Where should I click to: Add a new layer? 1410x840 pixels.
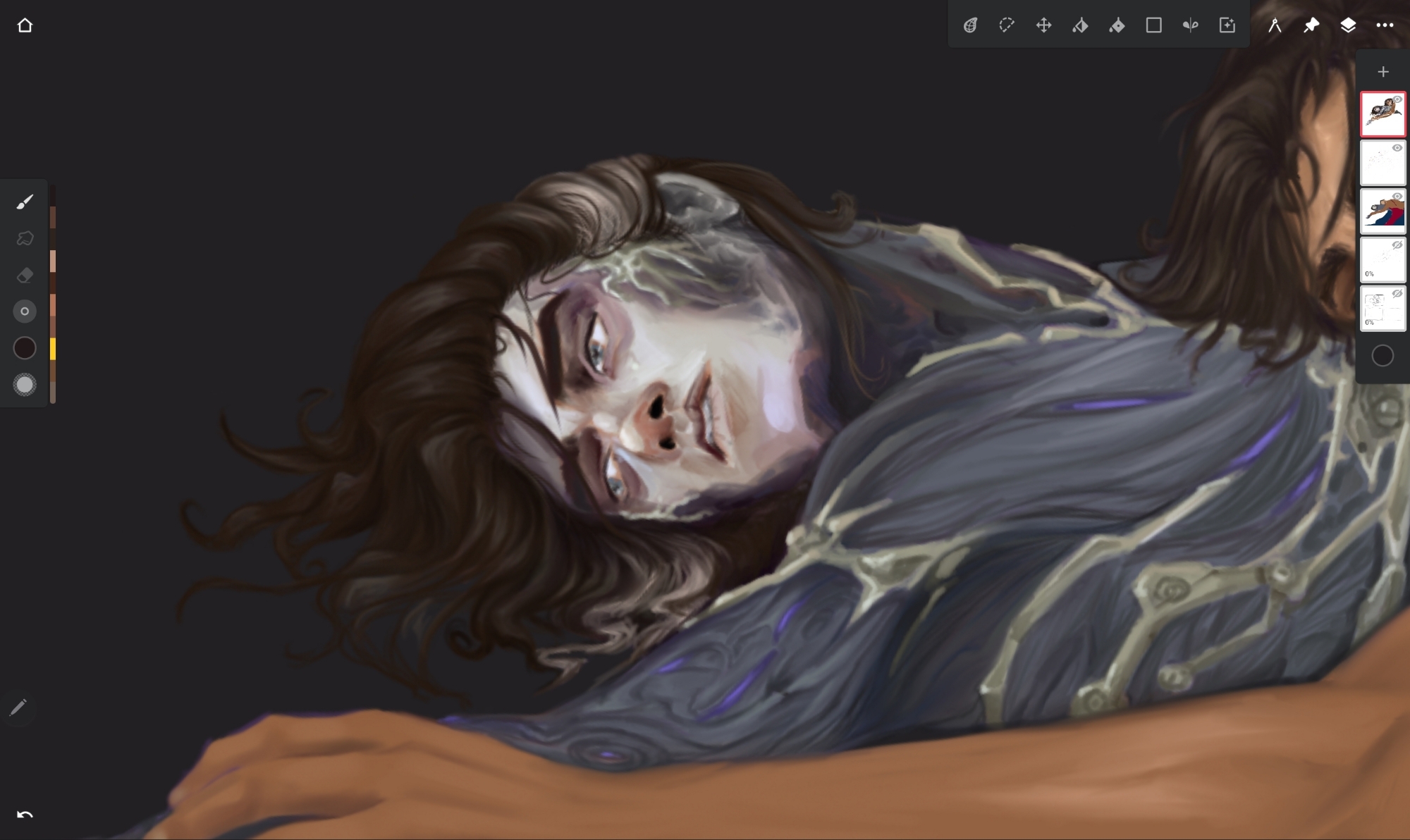(1383, 72)
